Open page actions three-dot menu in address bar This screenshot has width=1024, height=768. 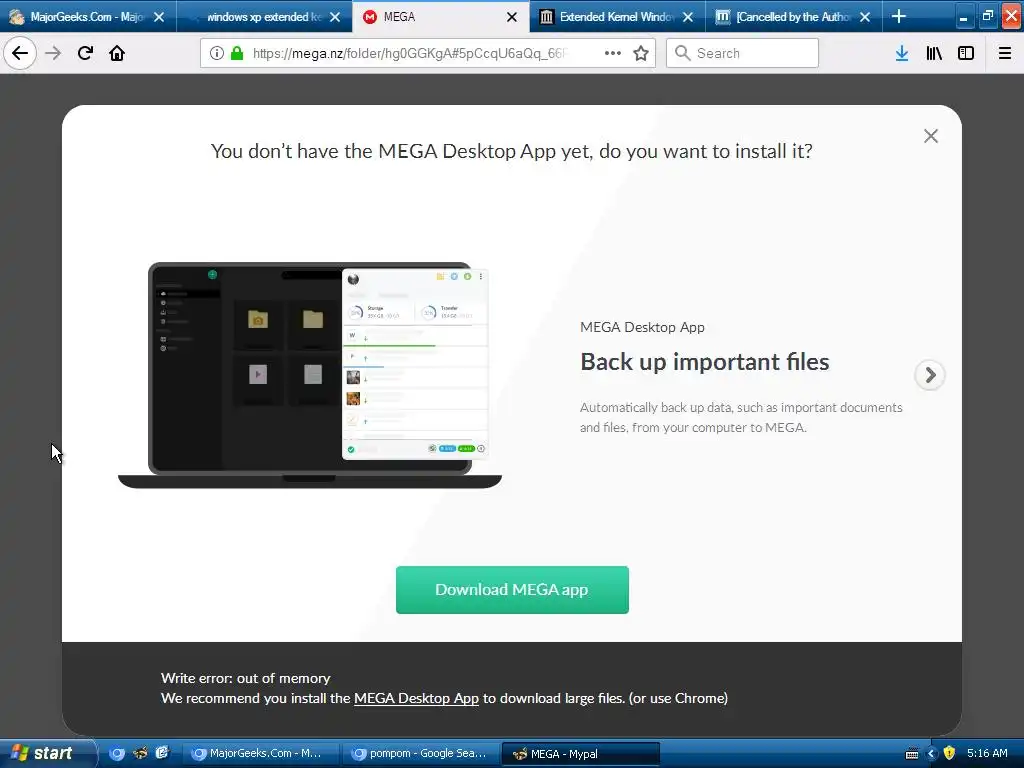pos(613,53)
